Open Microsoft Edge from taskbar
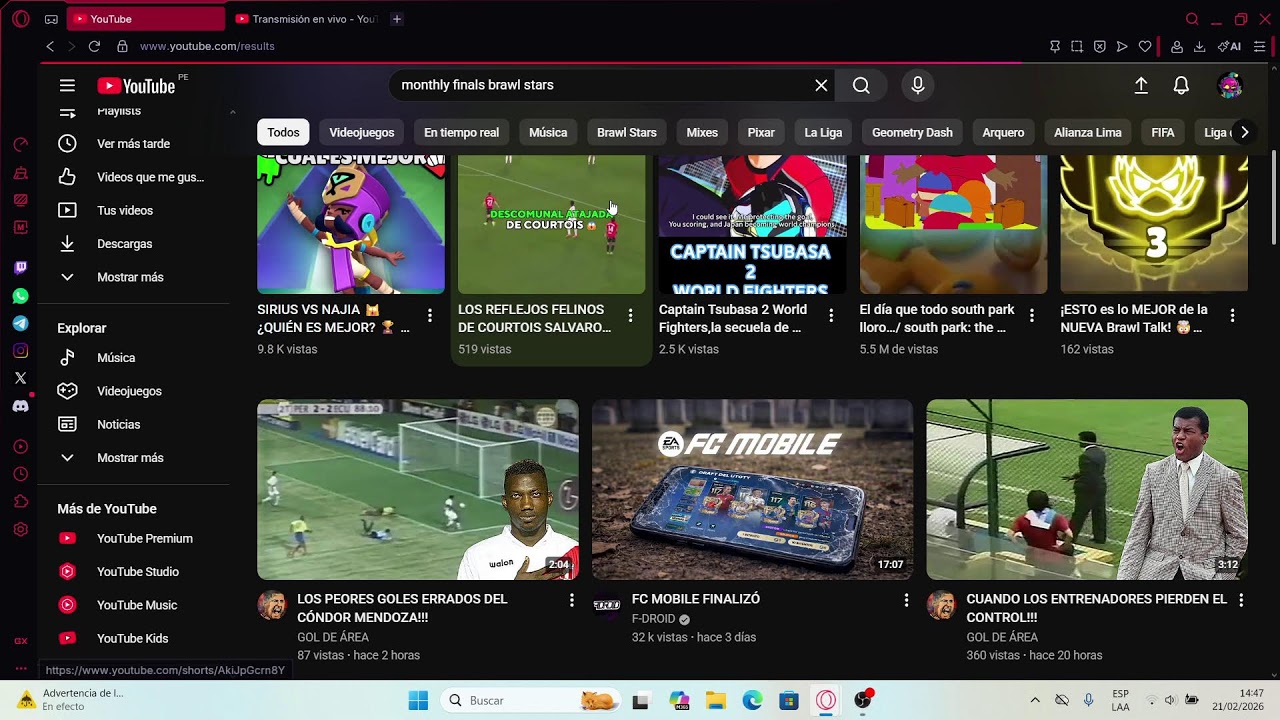 752,701
